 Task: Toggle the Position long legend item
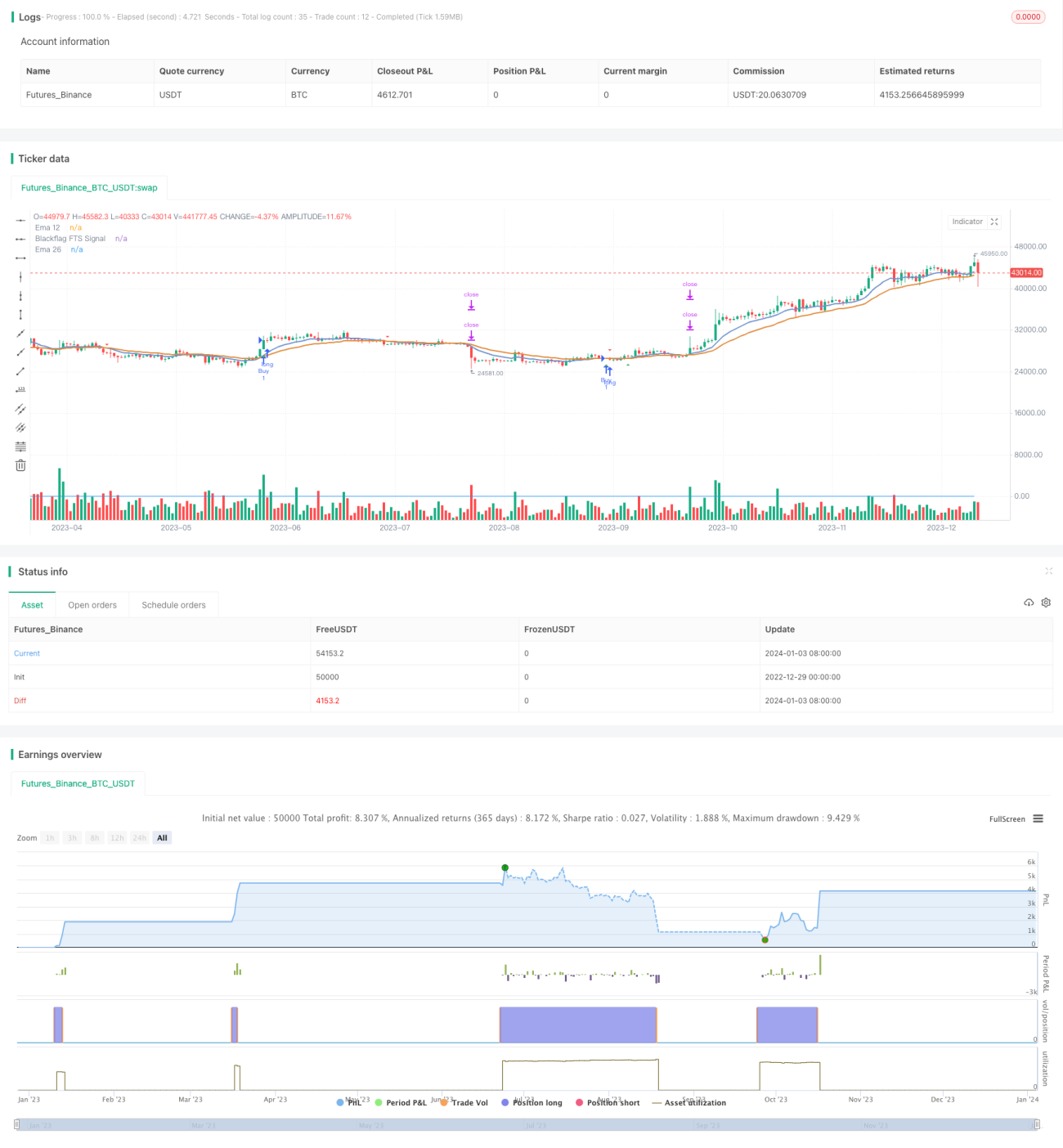pyautogui.click(x=531, y=1102)
